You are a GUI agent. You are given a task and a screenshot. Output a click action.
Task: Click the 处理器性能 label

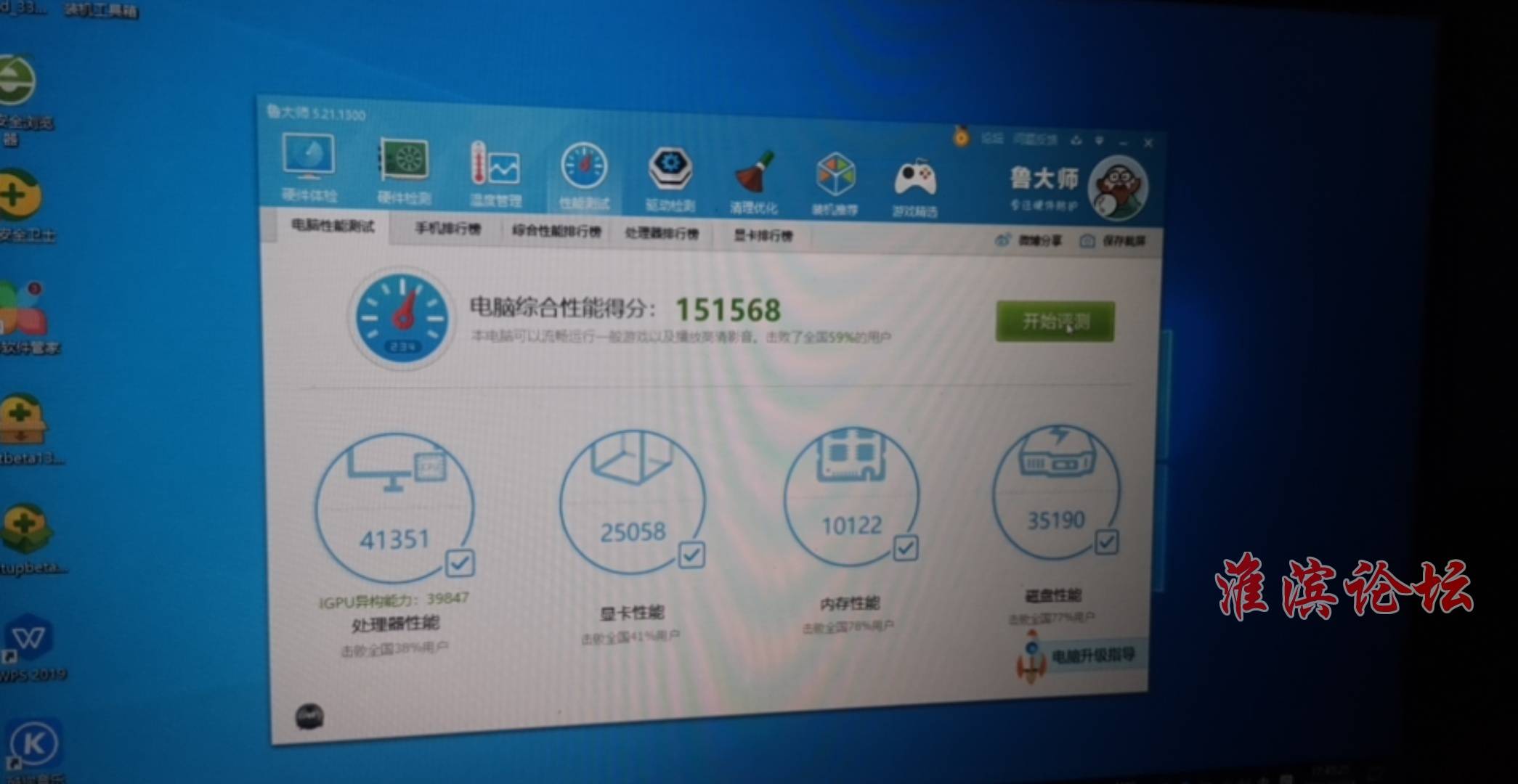(x=395, y=624)
